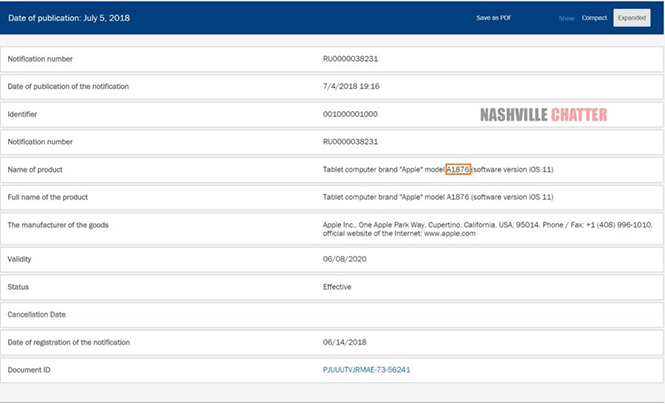
Task: Click the Show label in the header
Action: click(x=566, y=18)
